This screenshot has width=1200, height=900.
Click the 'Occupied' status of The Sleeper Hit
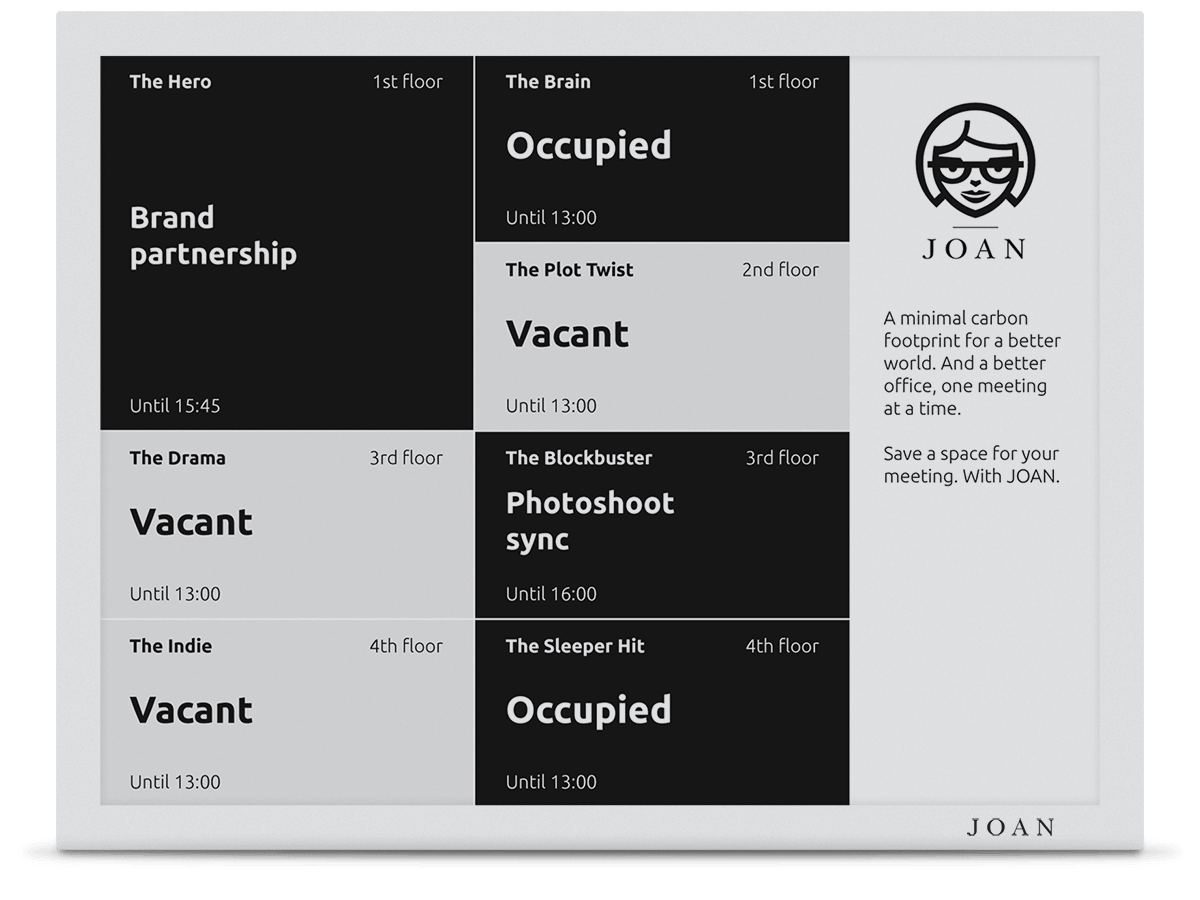588,711
